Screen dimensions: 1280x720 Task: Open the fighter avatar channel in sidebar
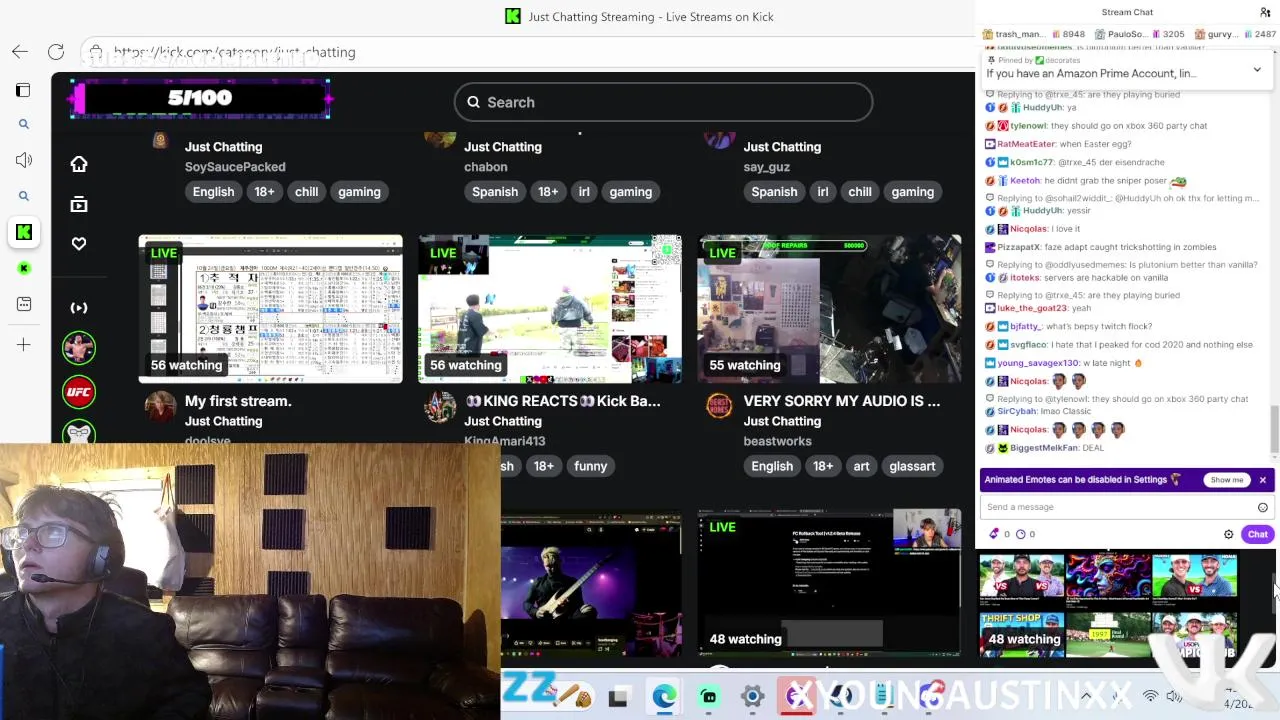pyautogui.click(x=79, y=348)
